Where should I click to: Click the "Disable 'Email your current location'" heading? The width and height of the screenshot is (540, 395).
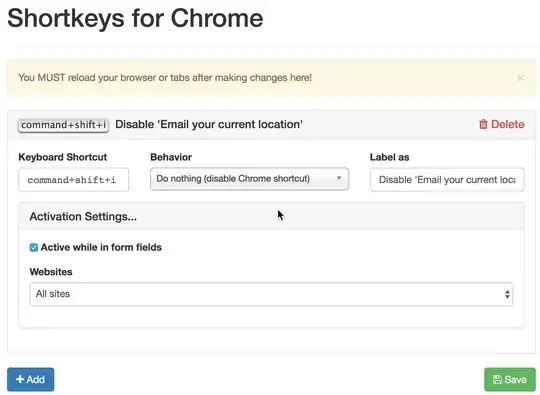pyautogui.click(x=209, y=124)
